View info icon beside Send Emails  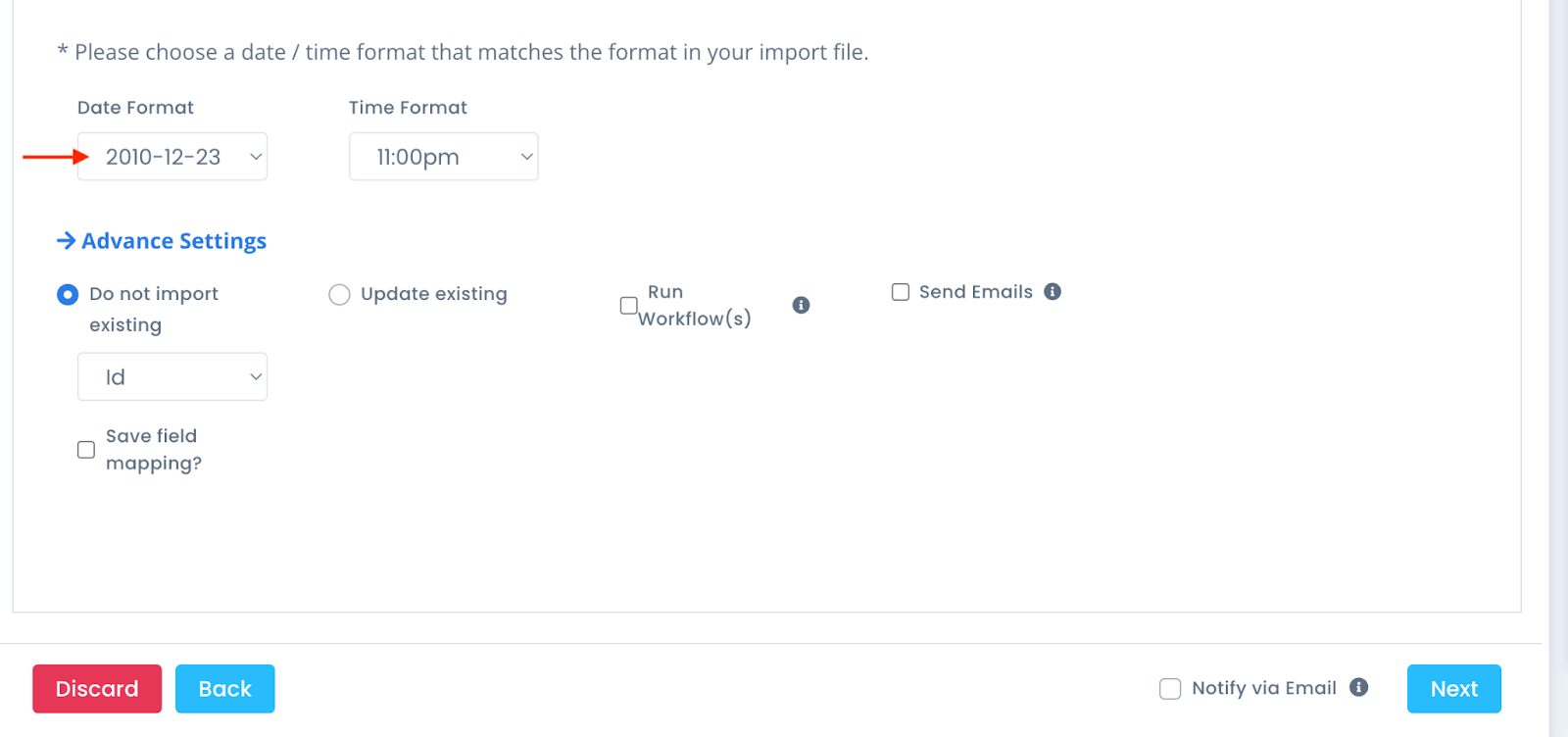(1053, 291)
